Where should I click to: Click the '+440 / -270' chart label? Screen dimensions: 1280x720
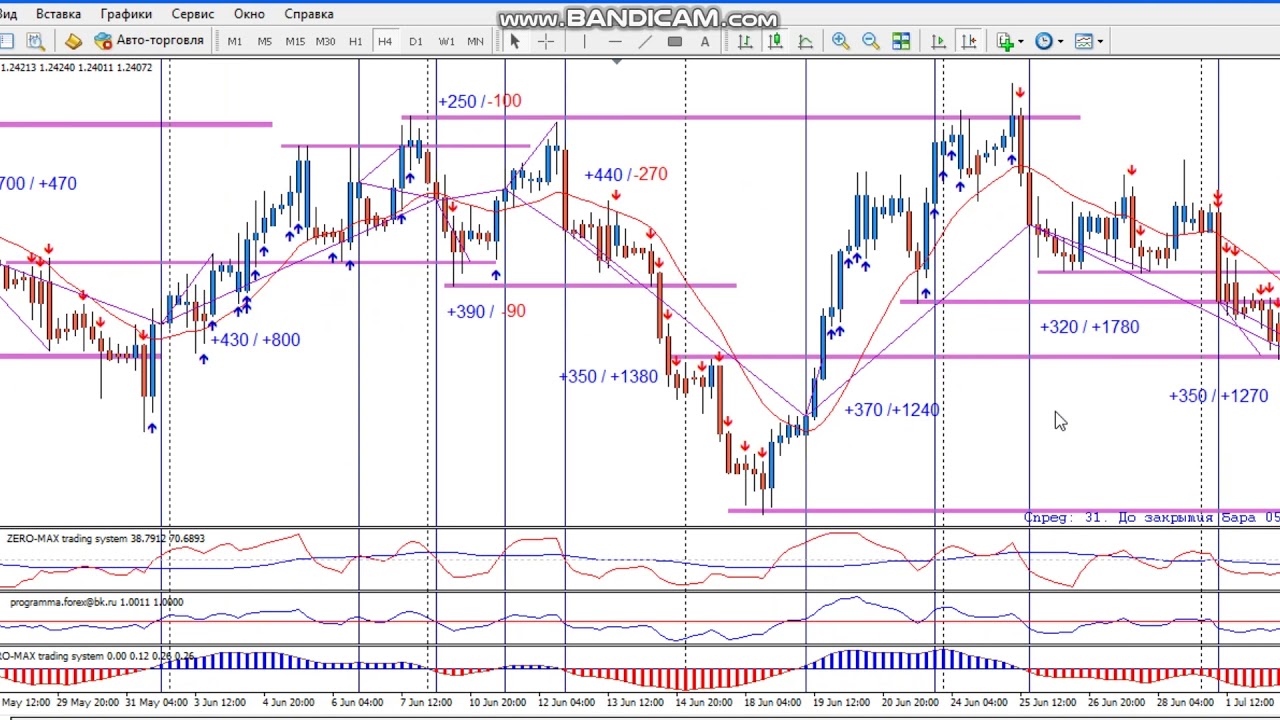coord(625,174)
